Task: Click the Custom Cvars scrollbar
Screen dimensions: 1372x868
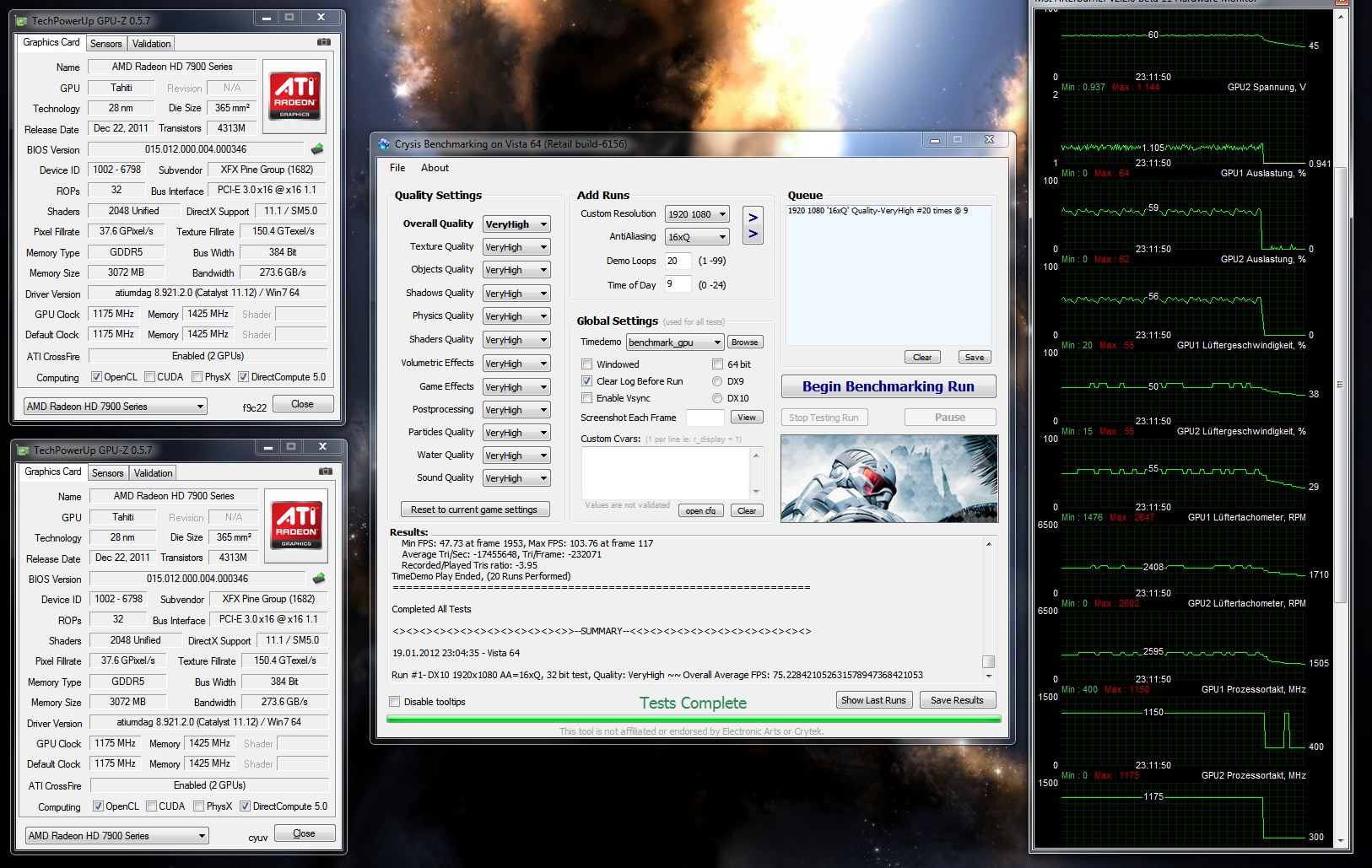Action: [x=756, y=473]
